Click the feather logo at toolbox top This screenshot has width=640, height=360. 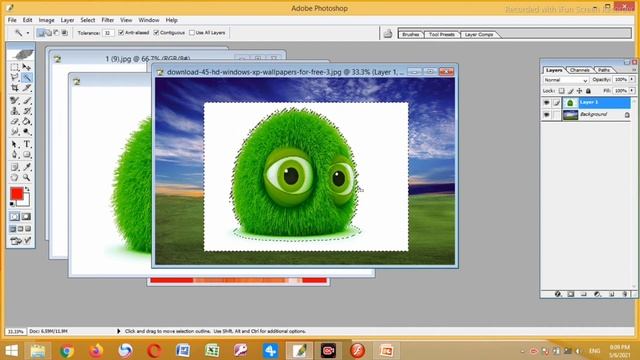tap(20, 54)
